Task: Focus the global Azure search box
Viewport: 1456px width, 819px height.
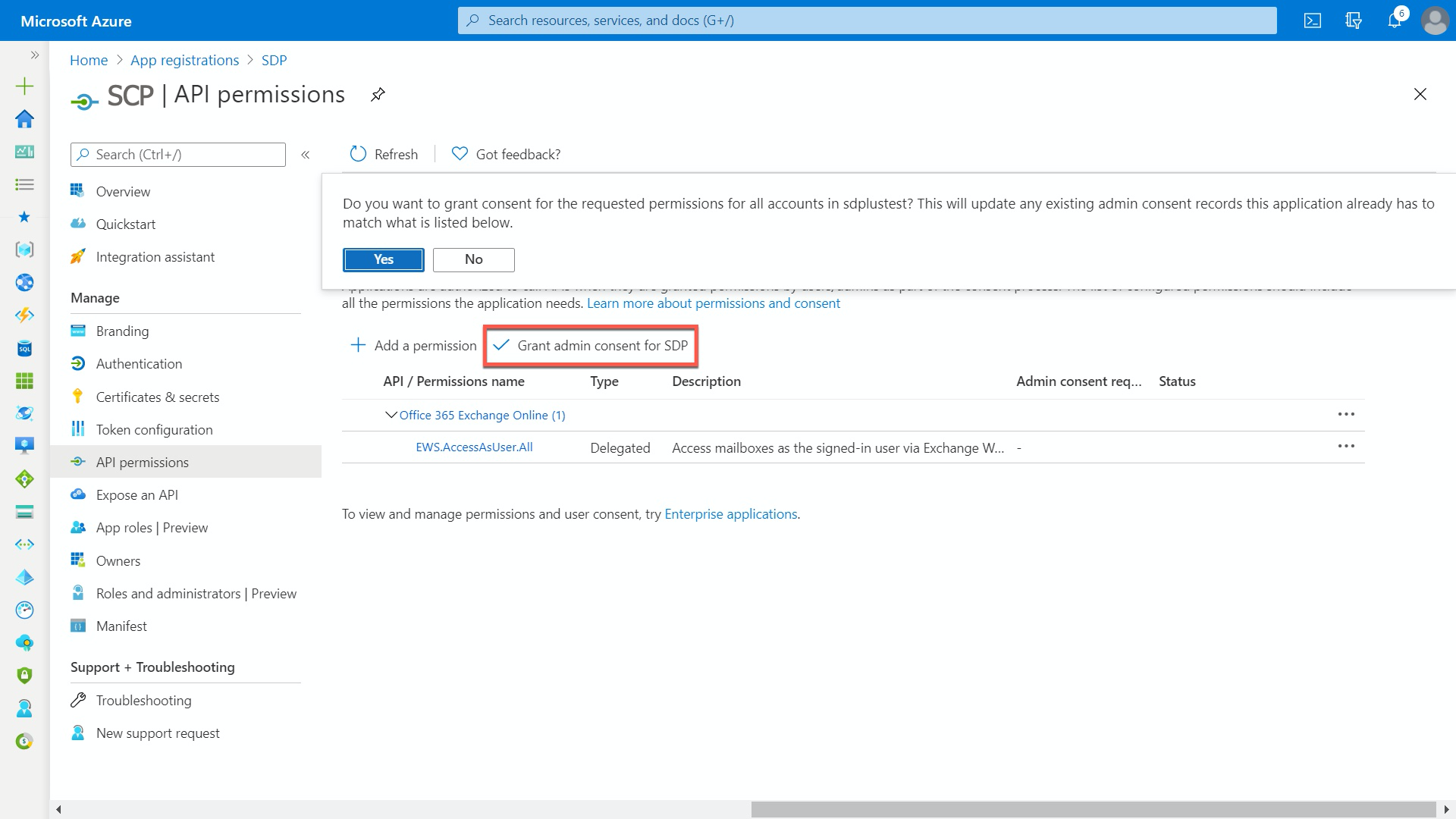Action: click(867, 20)
